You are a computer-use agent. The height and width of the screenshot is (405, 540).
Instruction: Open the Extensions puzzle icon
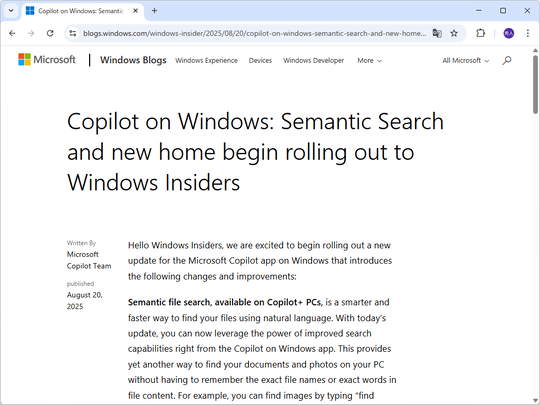(x=480, y=33)
